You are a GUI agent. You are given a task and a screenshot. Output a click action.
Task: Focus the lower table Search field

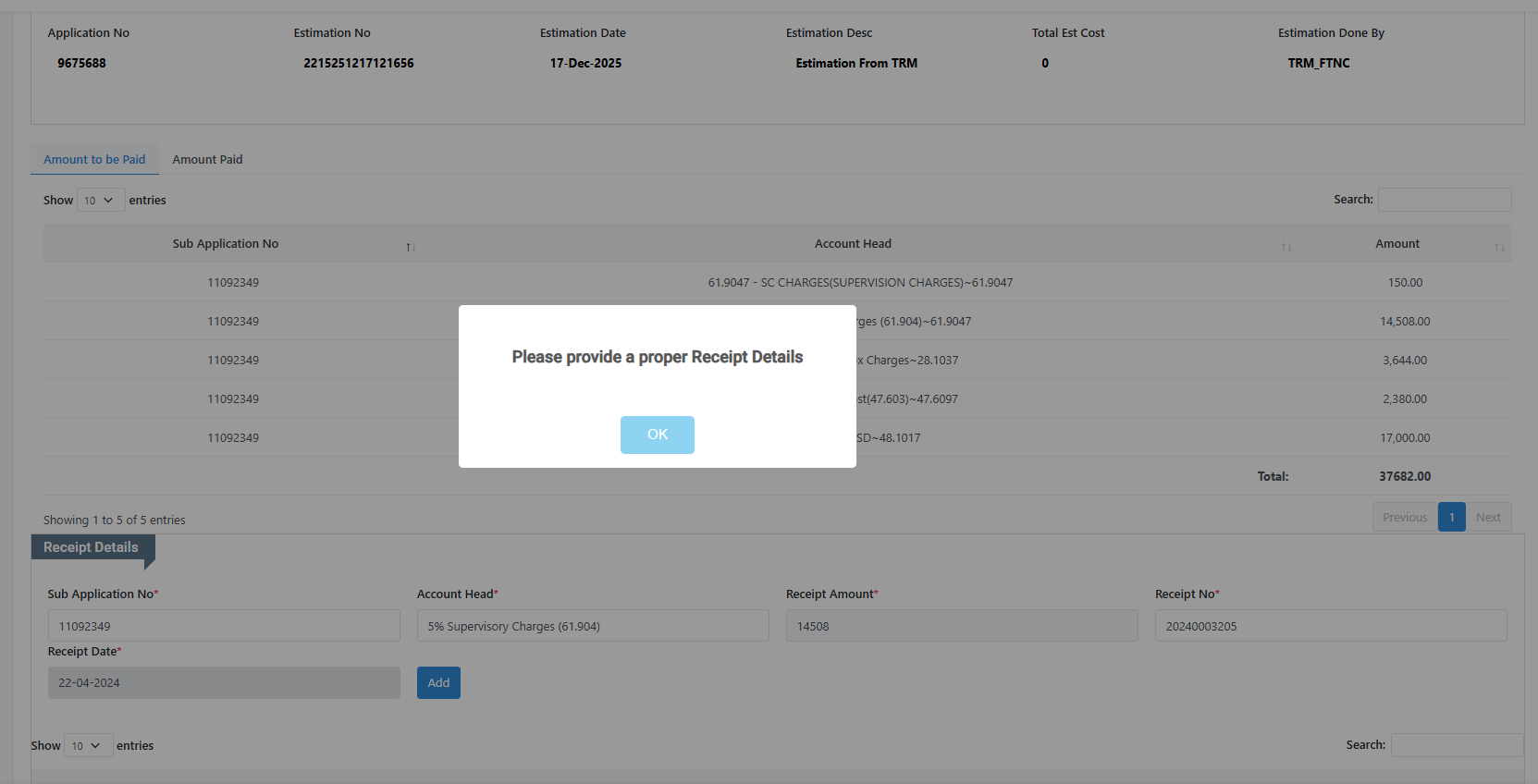pyautogui.click(x=1457, y=745)
